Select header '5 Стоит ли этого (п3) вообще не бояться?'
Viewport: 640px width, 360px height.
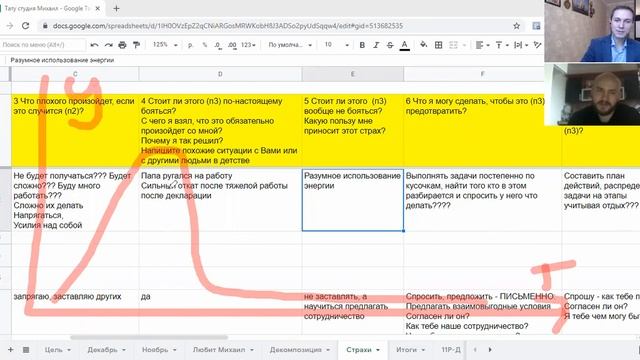coord(353,131)
